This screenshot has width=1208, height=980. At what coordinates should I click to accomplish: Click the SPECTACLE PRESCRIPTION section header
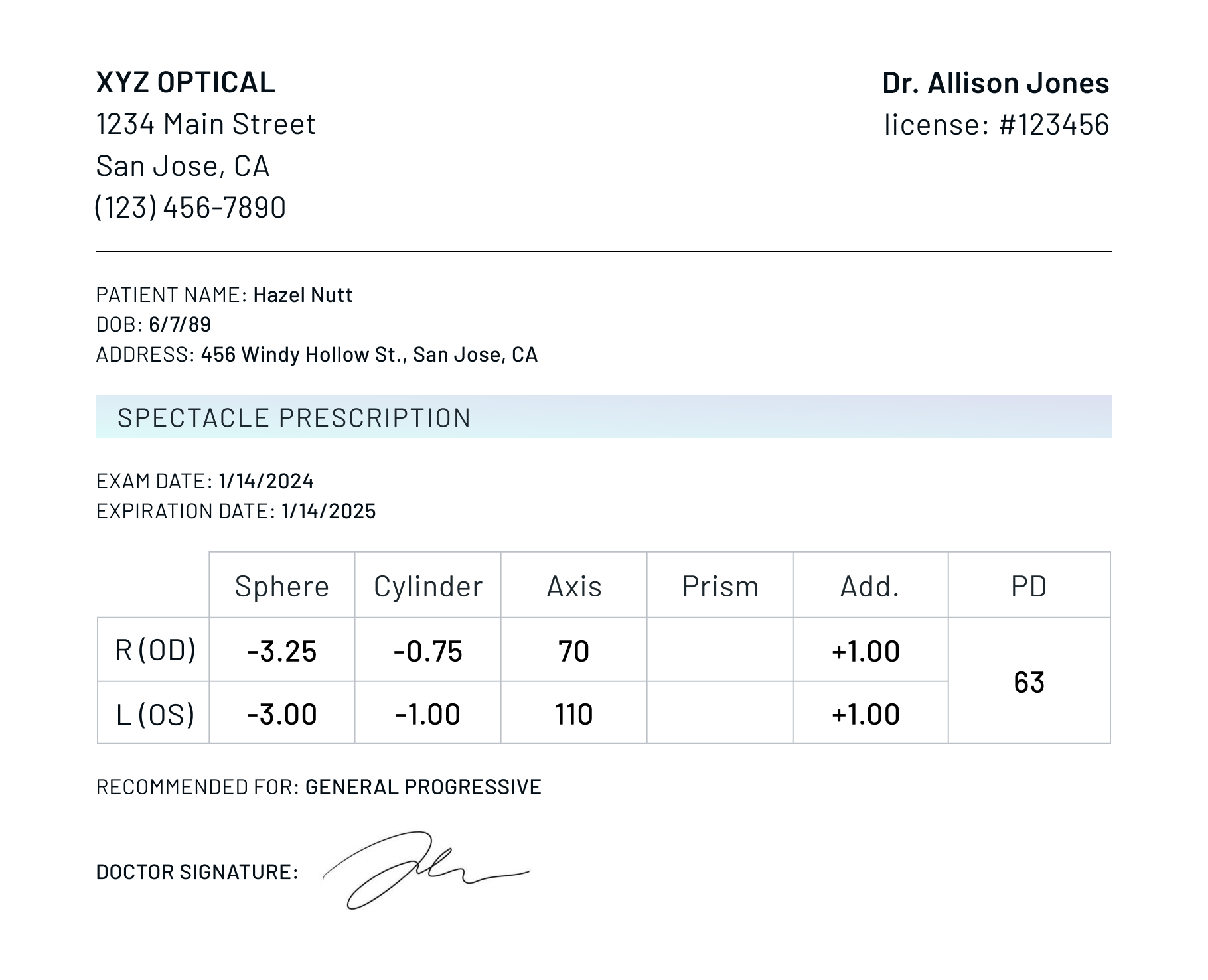tap(294, 417)
